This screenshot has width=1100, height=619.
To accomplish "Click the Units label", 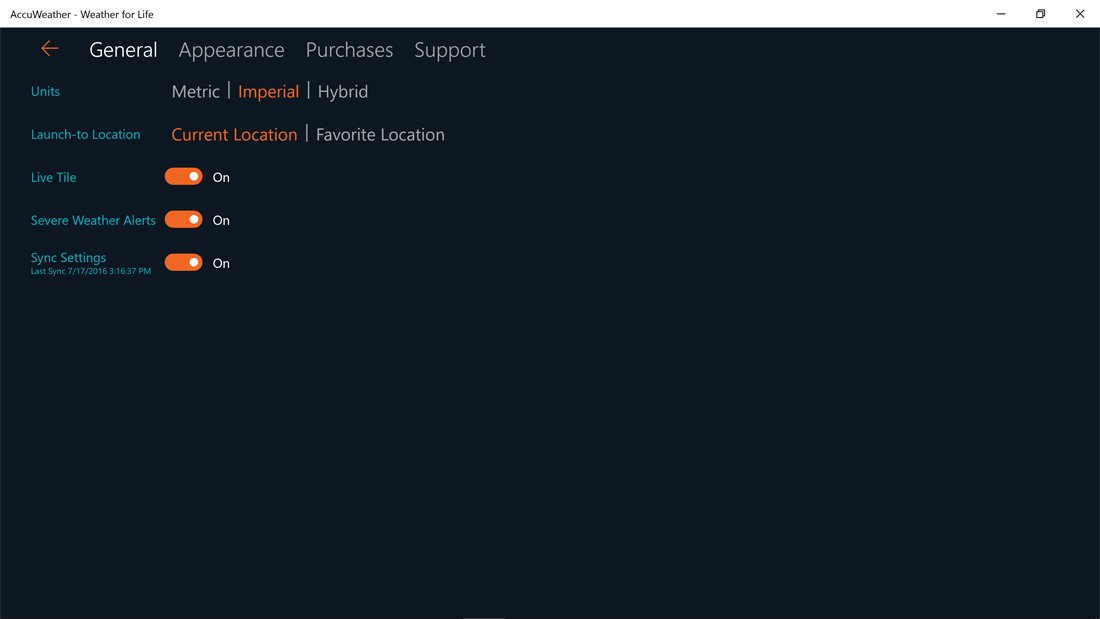I will (x=45, y=92).
